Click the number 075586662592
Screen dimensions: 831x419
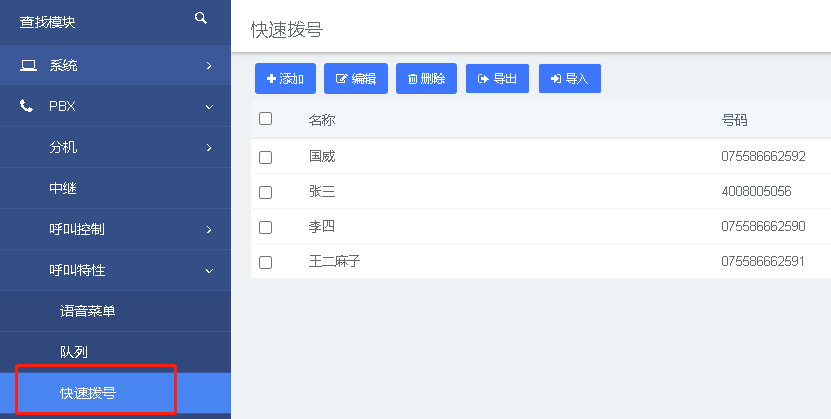click(x=763, y=156)
